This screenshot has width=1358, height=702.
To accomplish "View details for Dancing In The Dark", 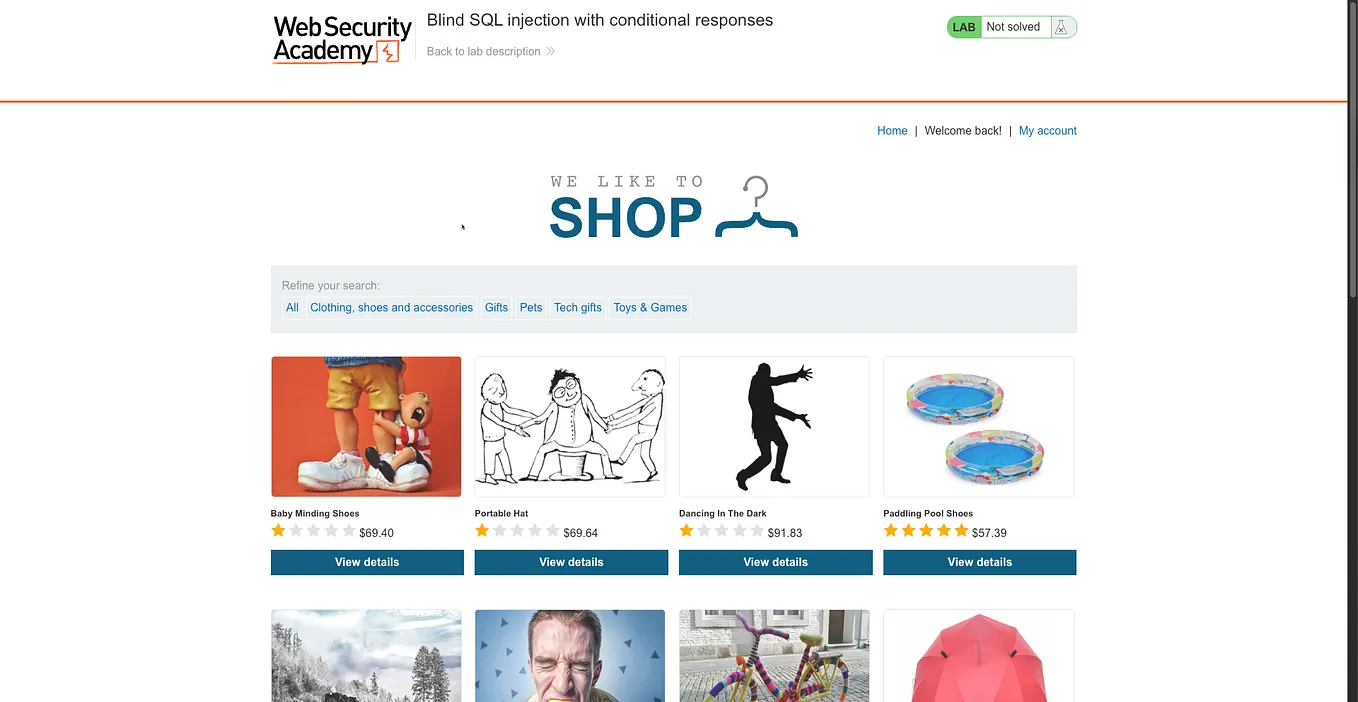I will [775, 562].
